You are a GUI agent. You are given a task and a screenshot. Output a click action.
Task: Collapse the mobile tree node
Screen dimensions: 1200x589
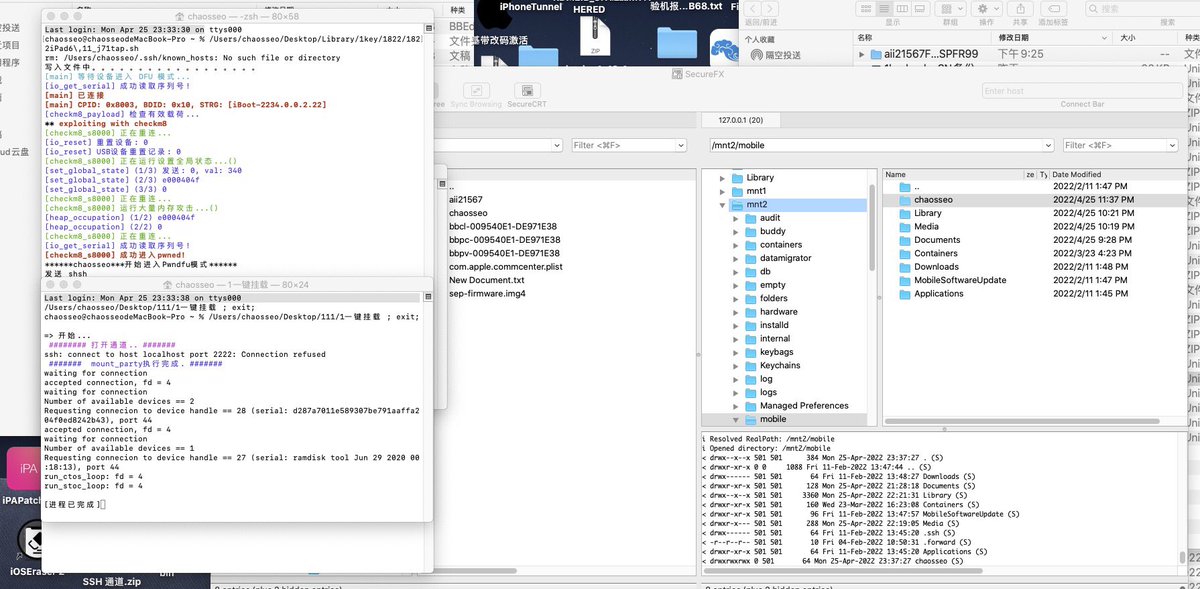click(x=737, y=420)
